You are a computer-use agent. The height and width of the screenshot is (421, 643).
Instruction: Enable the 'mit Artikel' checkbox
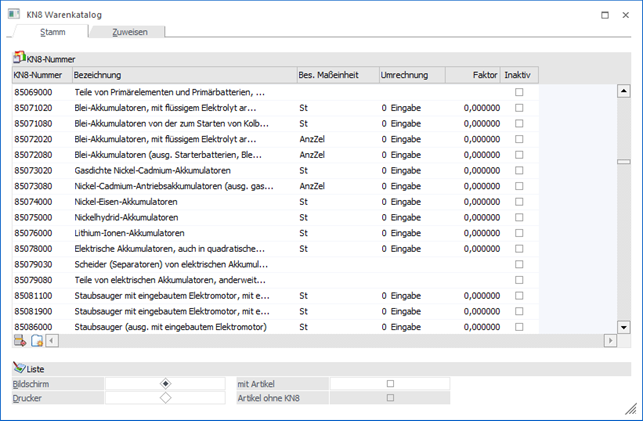(x=390, y=383)
